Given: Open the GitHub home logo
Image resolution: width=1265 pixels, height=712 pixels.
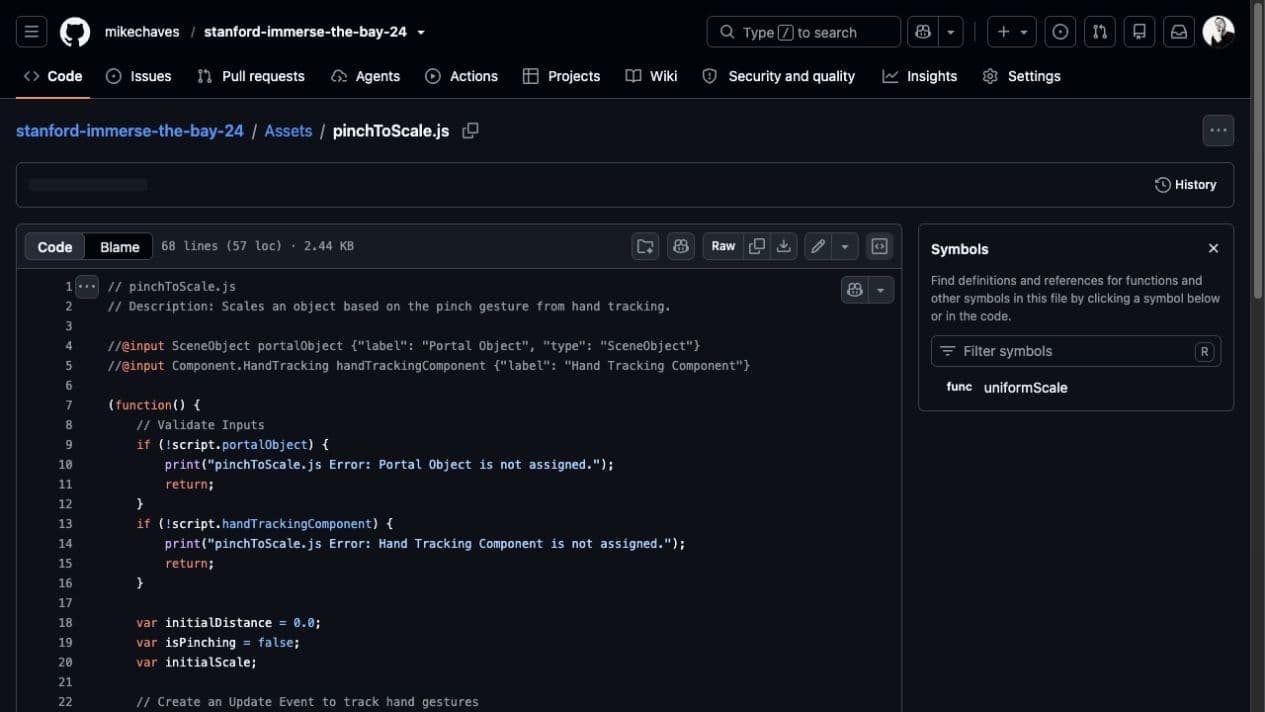Looking at the screenshot, I should [x=75, y=32].
